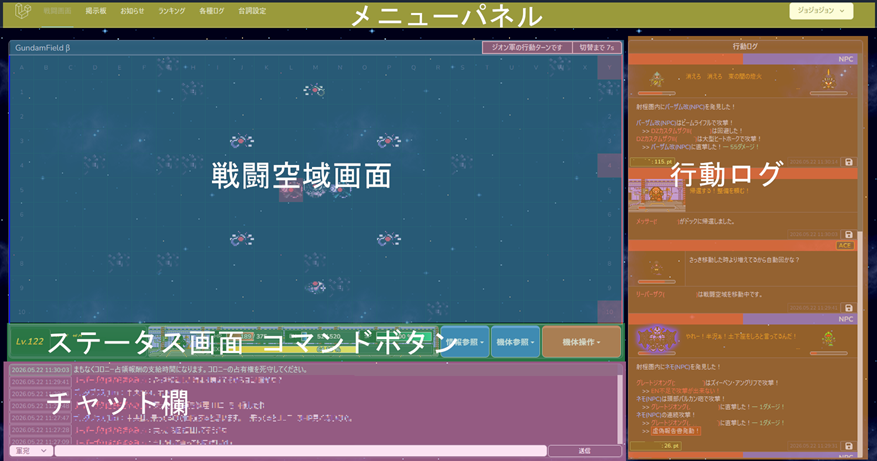Expand the 機体参照 command menu
Image resolution: width=877 pixels, height=461 pixels.
point(515,342)
